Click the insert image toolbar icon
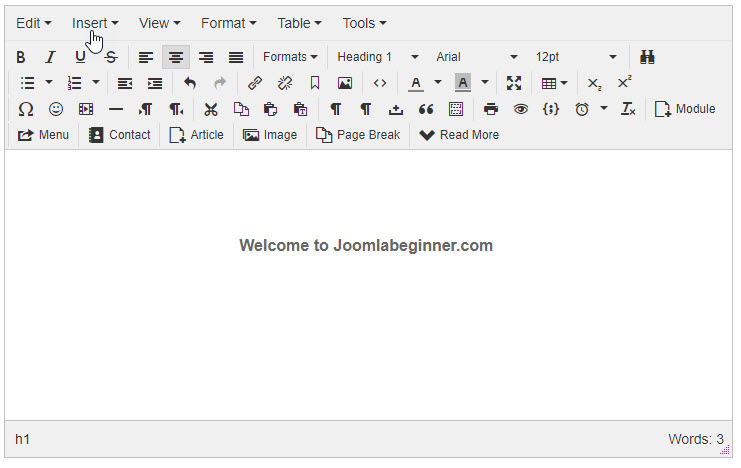The height and width of the screenshot is (468, 741). tap(345, 83)
